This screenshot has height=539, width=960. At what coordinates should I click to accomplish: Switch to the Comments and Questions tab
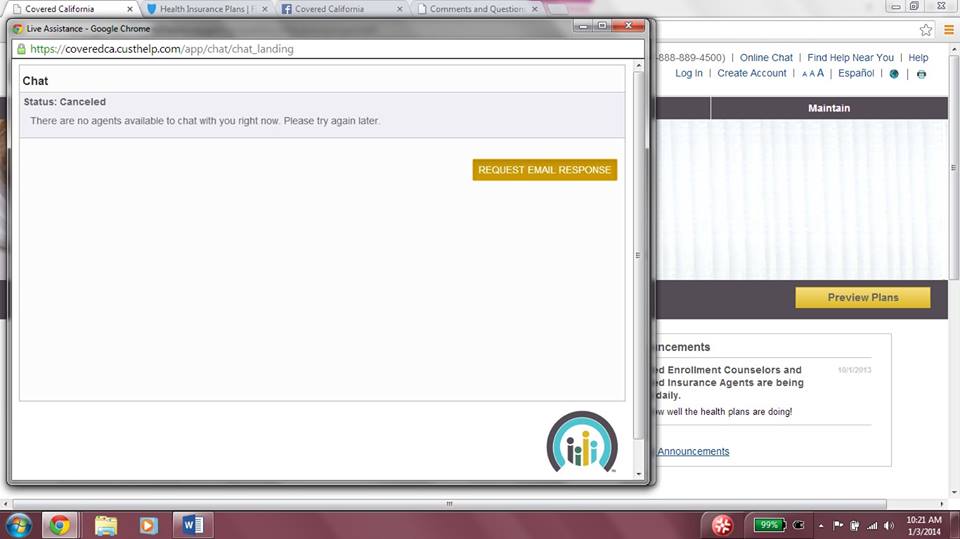[x=474, y=9]
